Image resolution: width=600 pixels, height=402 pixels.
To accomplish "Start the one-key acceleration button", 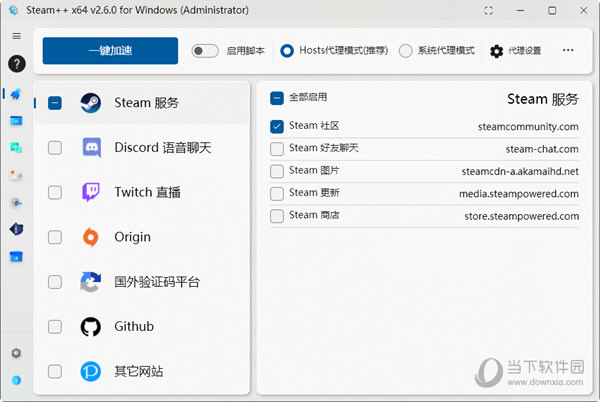I will pos(110,50).
